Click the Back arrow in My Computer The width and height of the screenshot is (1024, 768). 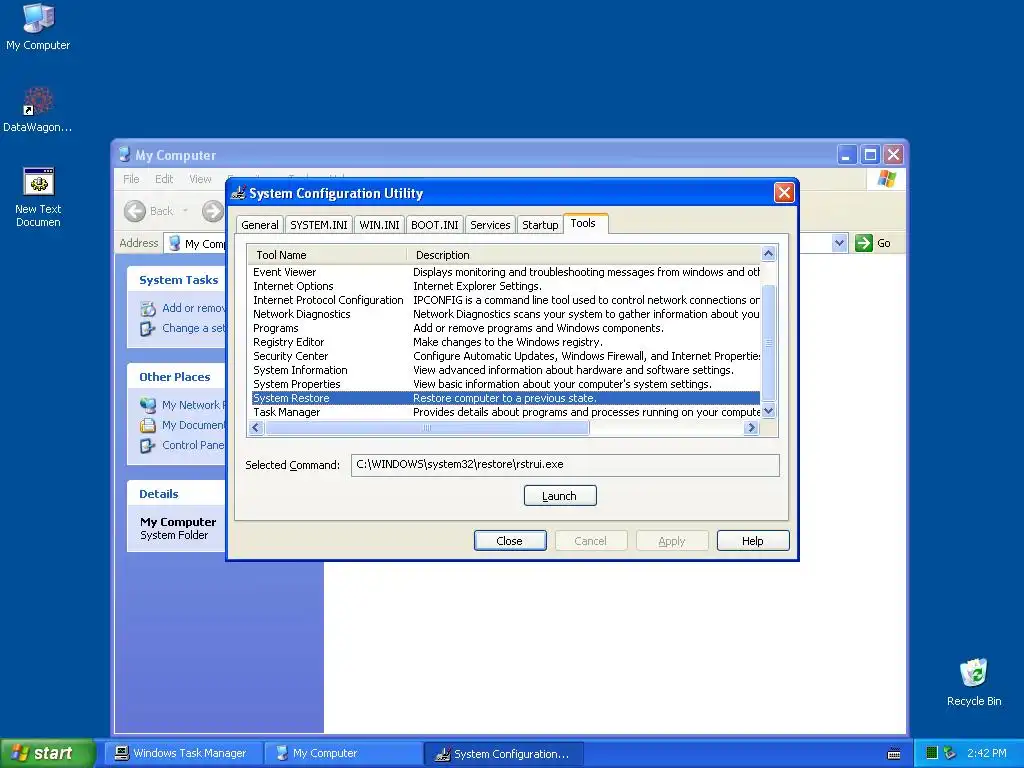click(x=135, y=211)
